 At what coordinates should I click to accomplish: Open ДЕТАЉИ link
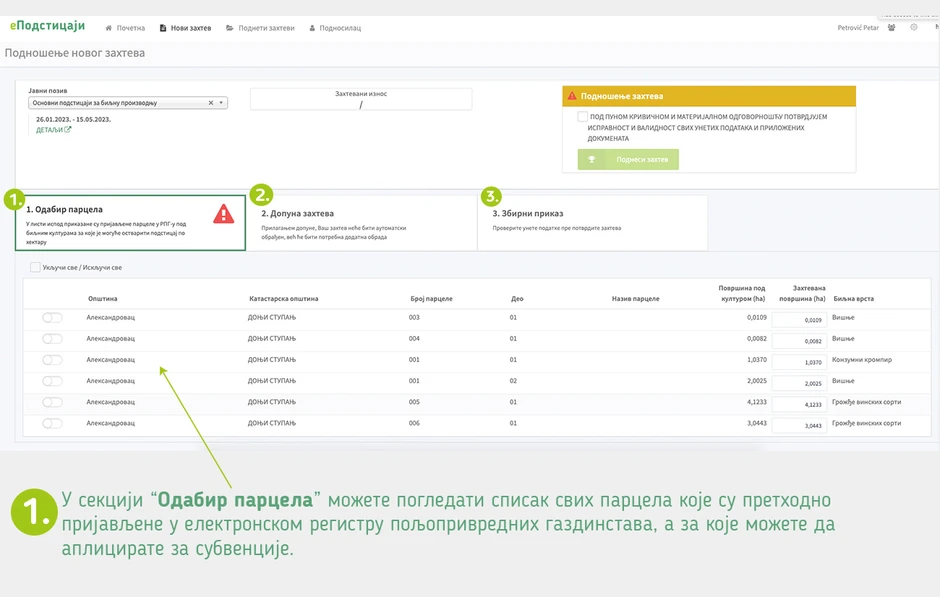coord(53,130)
